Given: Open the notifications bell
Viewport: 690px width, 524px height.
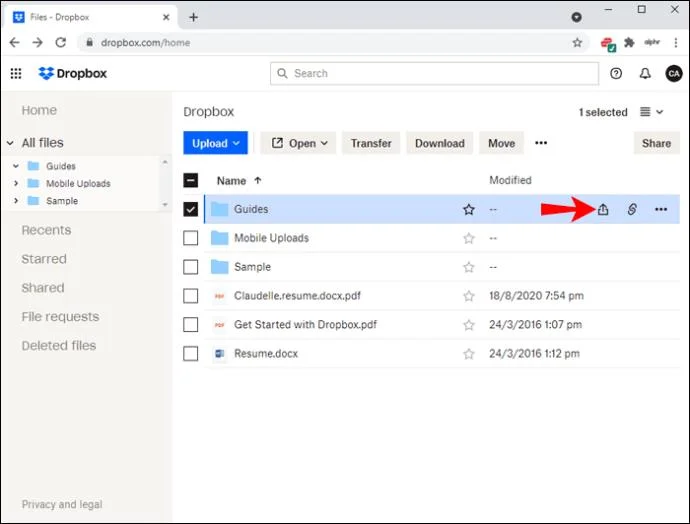Looking at the screenshot, I should tap(645, 73).
